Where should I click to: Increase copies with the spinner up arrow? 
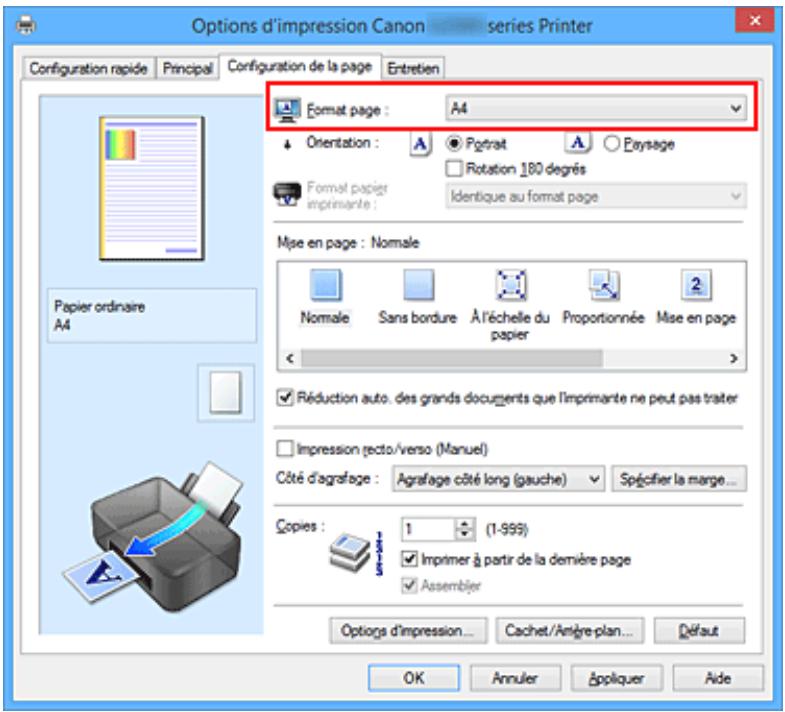point(465,523)
